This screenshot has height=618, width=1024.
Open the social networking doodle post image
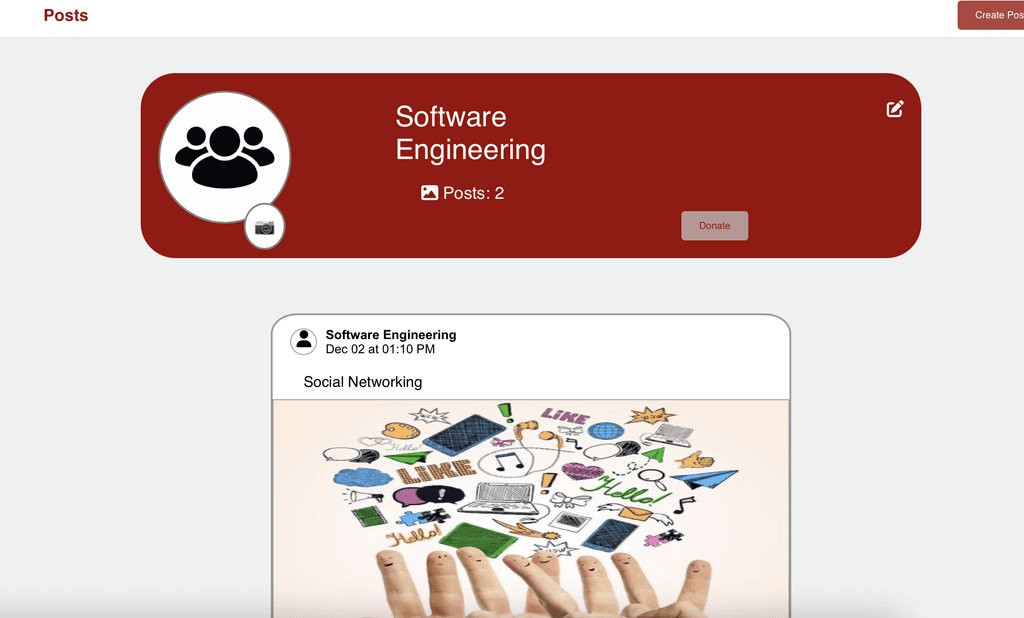coord(531,509)
